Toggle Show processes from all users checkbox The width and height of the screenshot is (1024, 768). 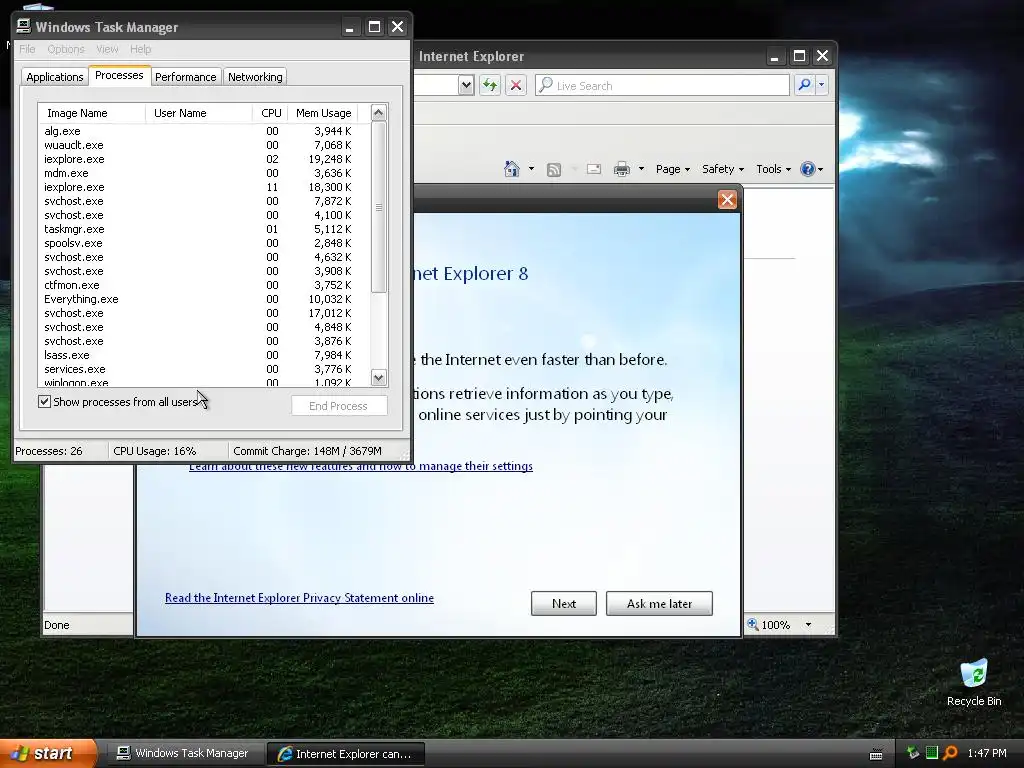click(x=44, y=402)
